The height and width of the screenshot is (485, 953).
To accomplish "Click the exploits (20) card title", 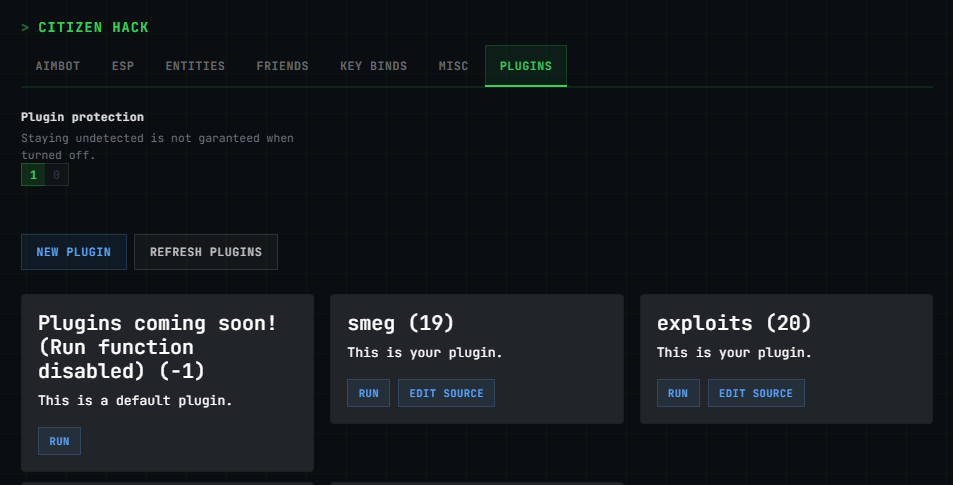I will (734, 323).
